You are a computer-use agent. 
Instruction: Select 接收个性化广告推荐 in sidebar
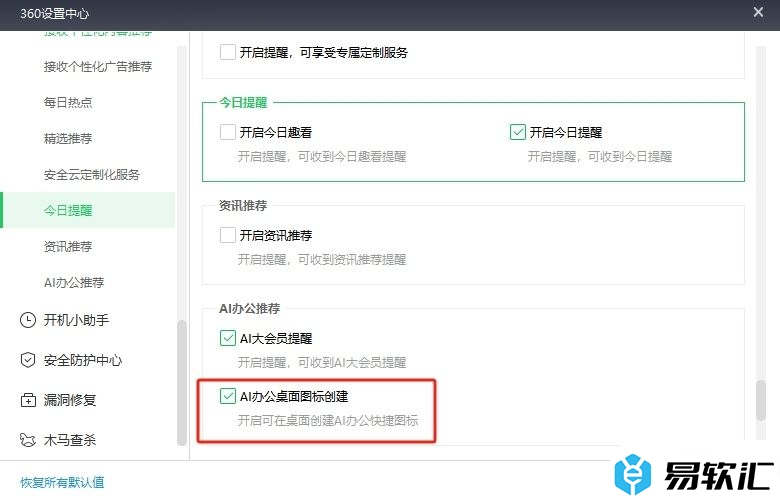point(98,67)
